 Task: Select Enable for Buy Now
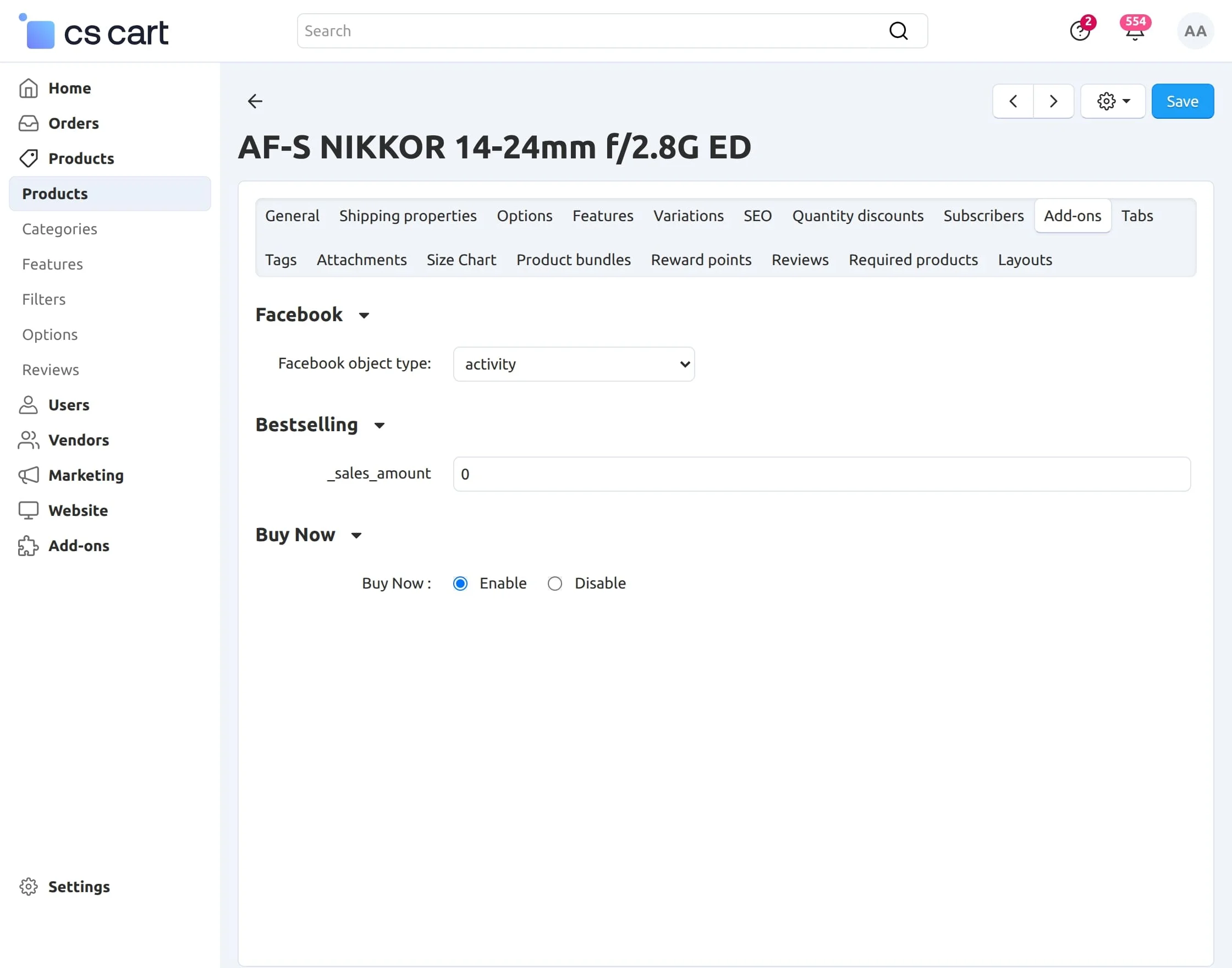(x=460, y=583)
